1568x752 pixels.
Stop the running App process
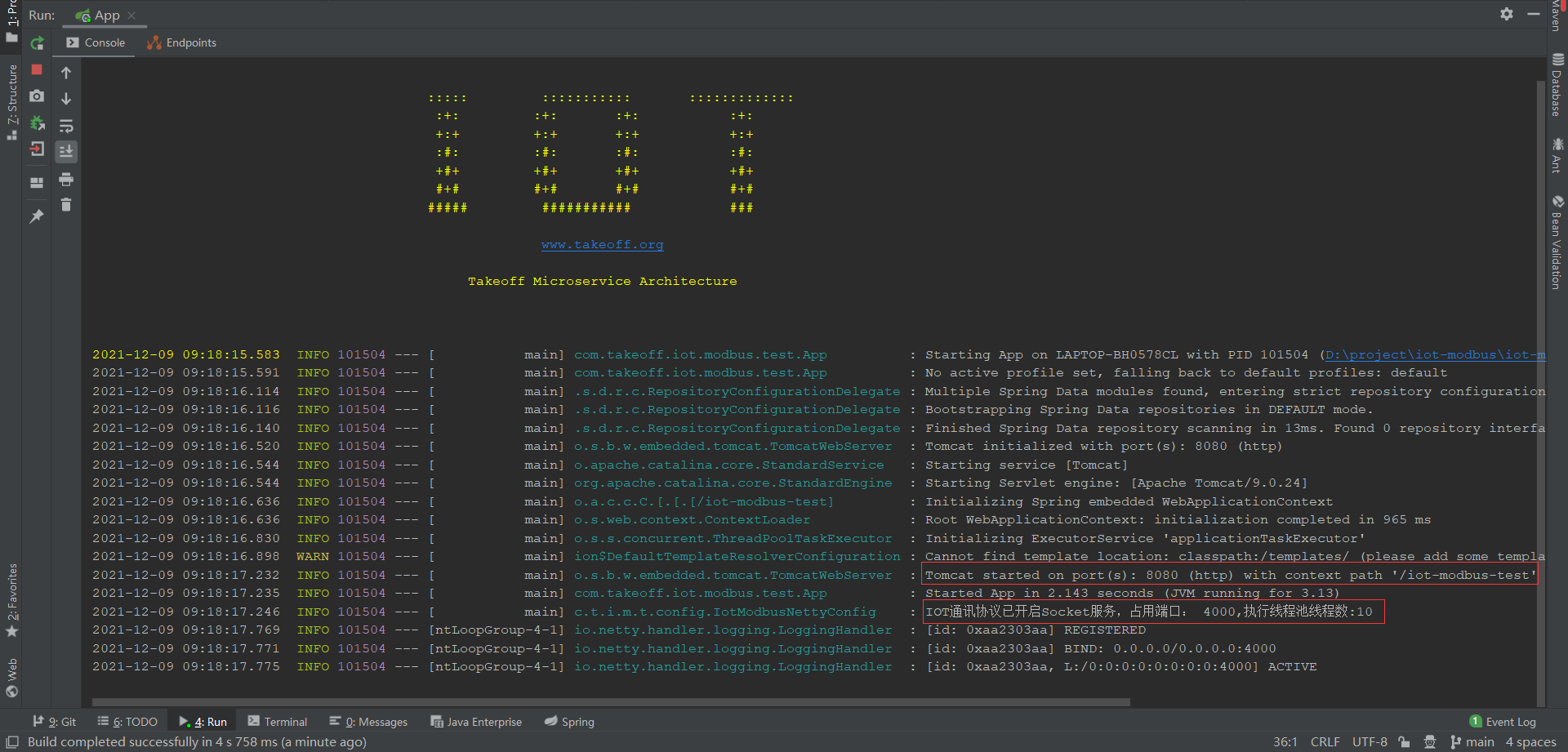coord(37,69)
